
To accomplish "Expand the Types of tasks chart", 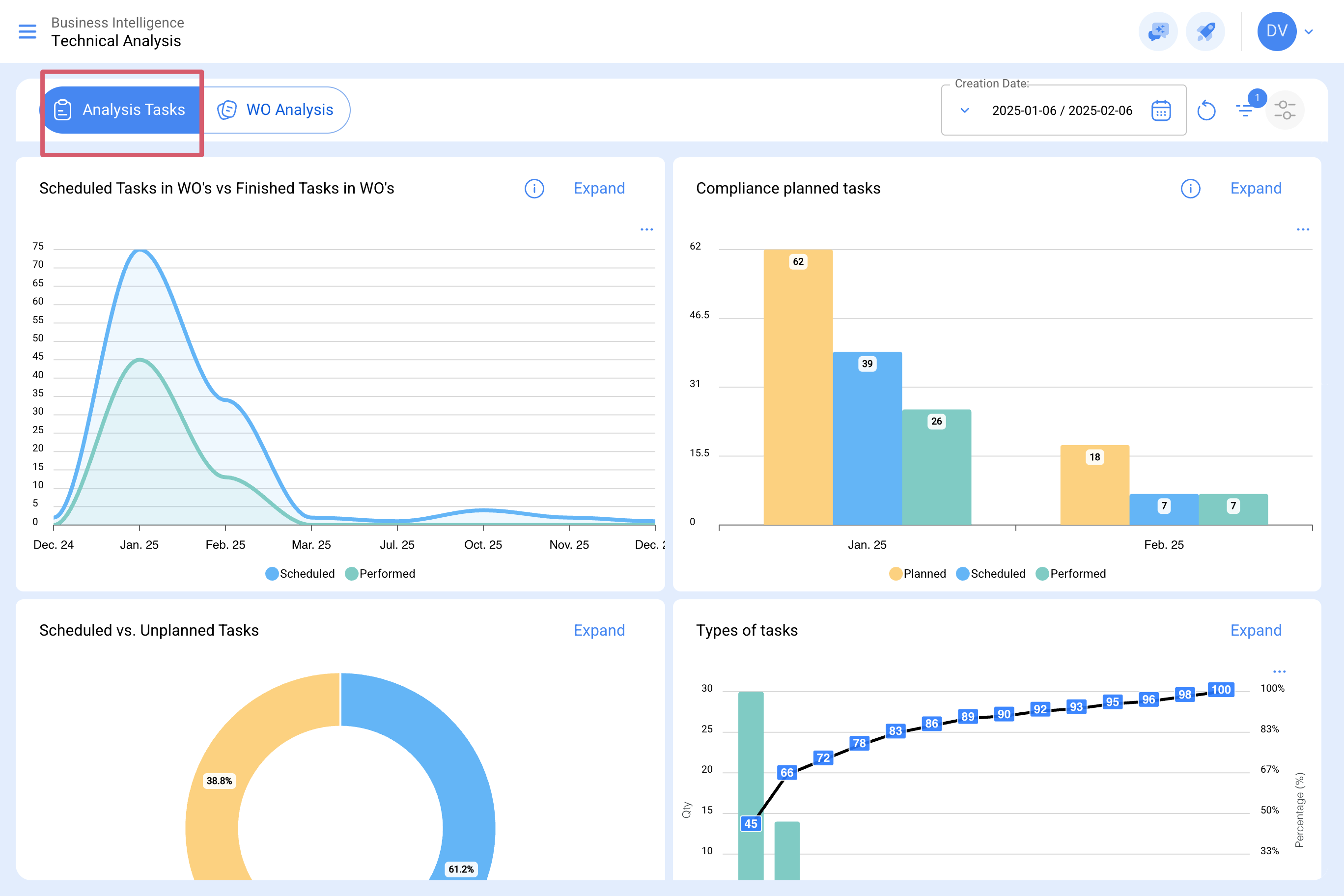I will [x=1256, y=630].
